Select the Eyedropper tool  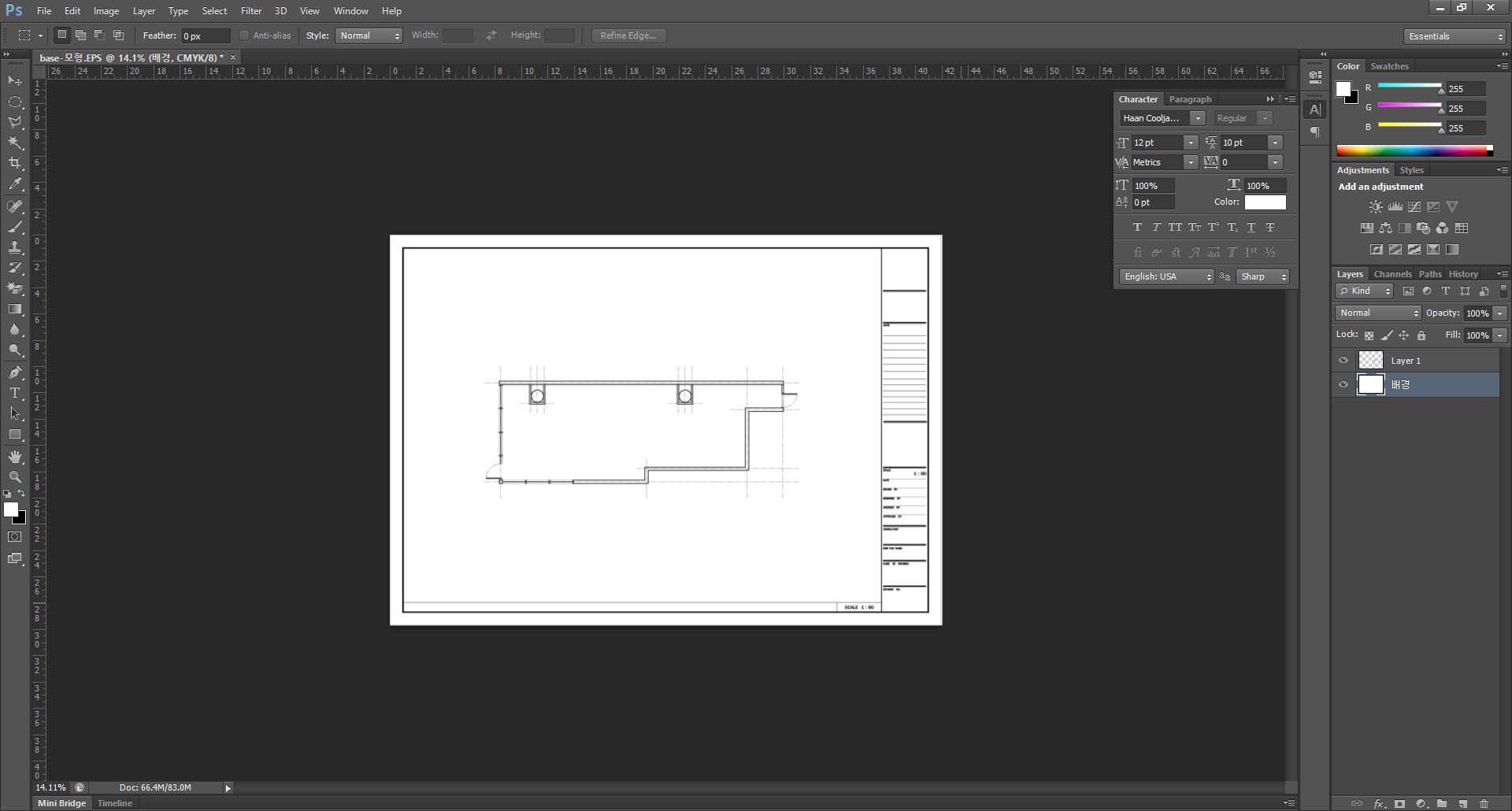coord(15,184)
